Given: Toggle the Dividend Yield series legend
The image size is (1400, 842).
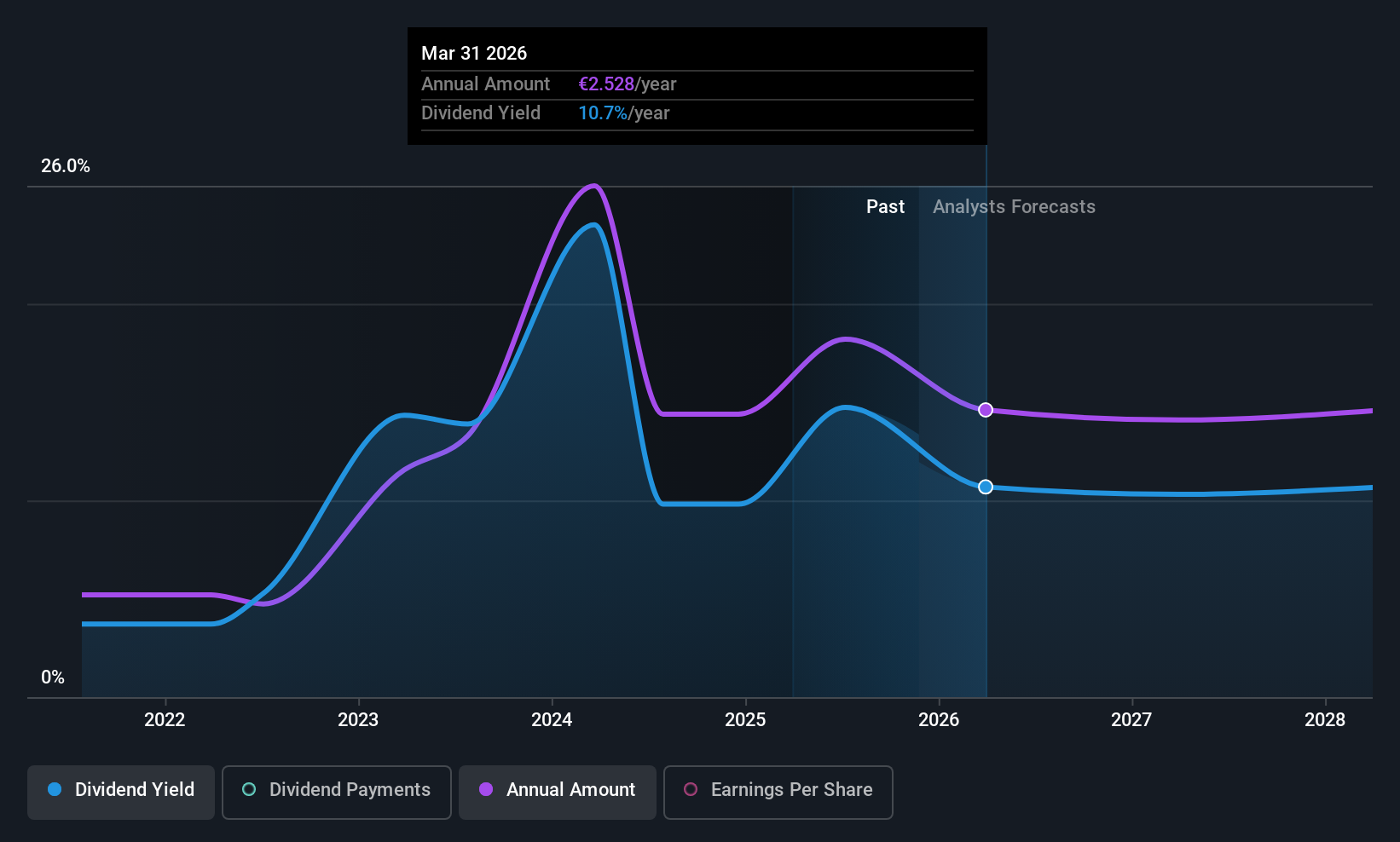Looking at the screenshot, I should pyautogui.click(x=120, y=790).
